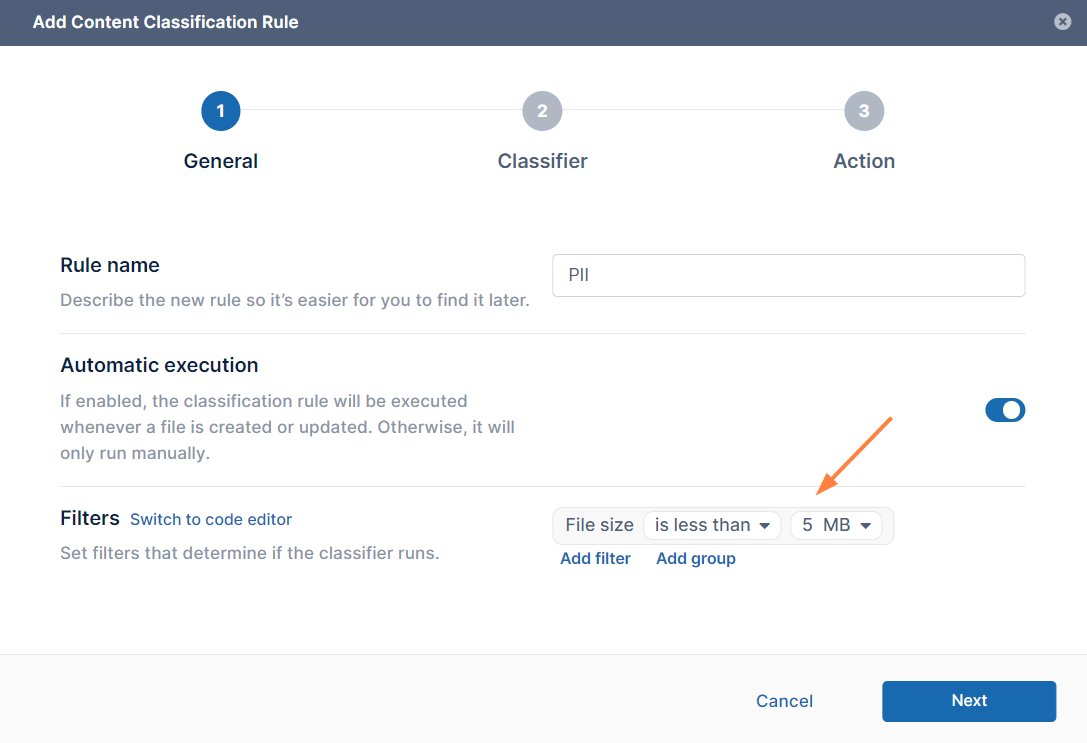Close the Add Content Classification Rule dialog
This screenshot has width=1087, height=743.
1063,21
